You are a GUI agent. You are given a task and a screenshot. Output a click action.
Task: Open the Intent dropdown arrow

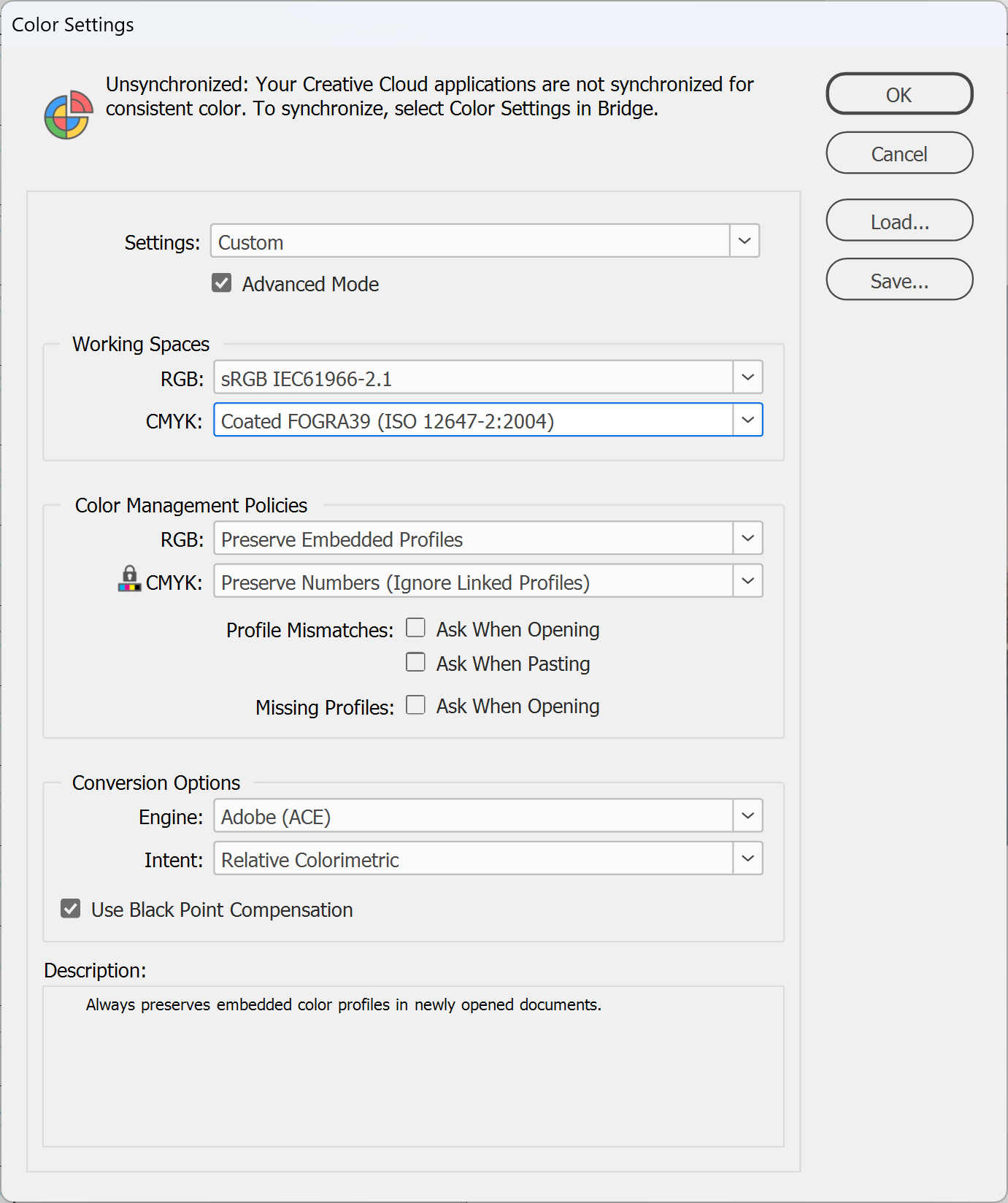[747, 858]
